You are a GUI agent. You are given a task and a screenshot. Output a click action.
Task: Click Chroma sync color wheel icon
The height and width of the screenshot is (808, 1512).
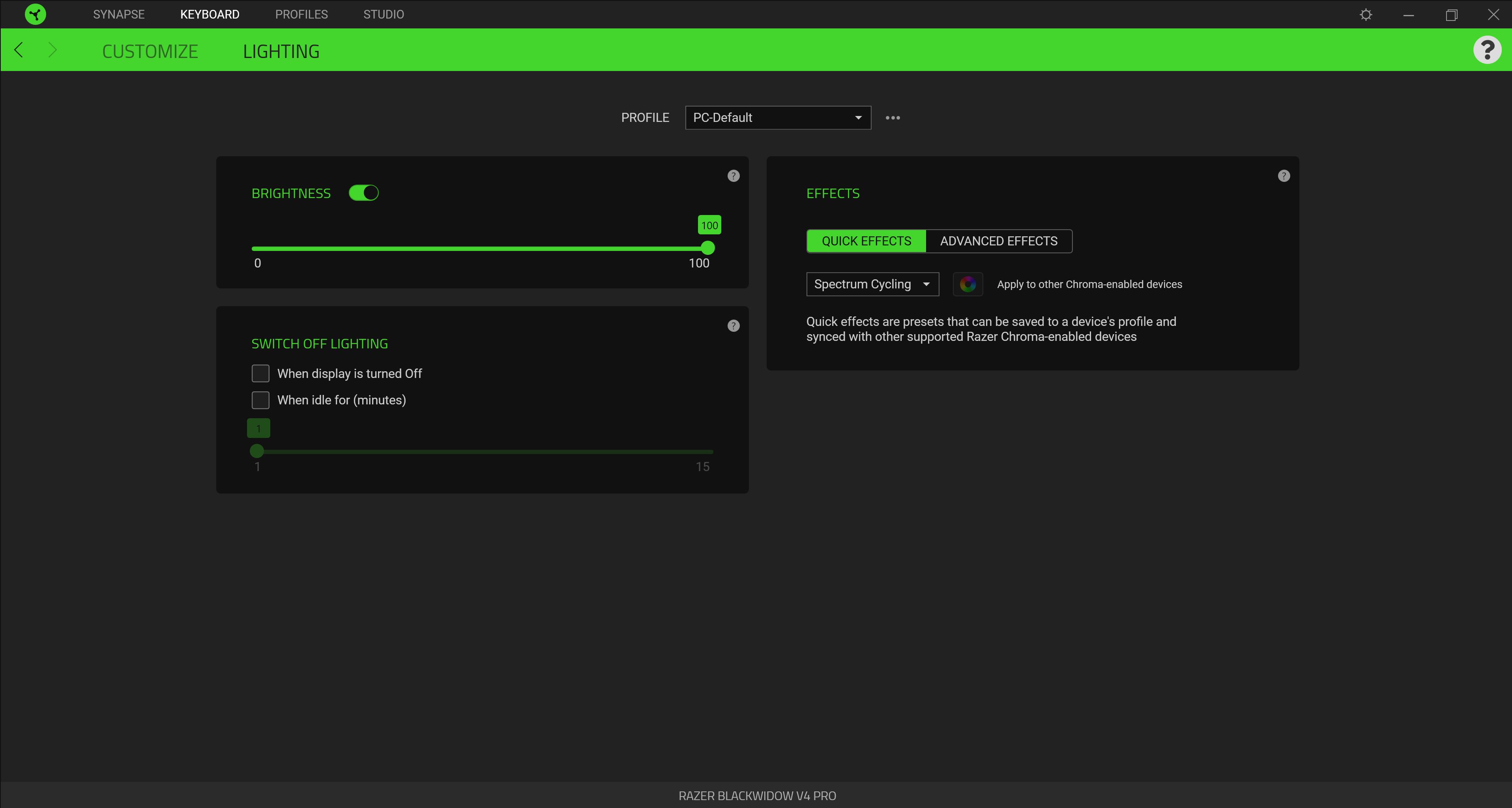pyautogui.click(x=967, y=284)
